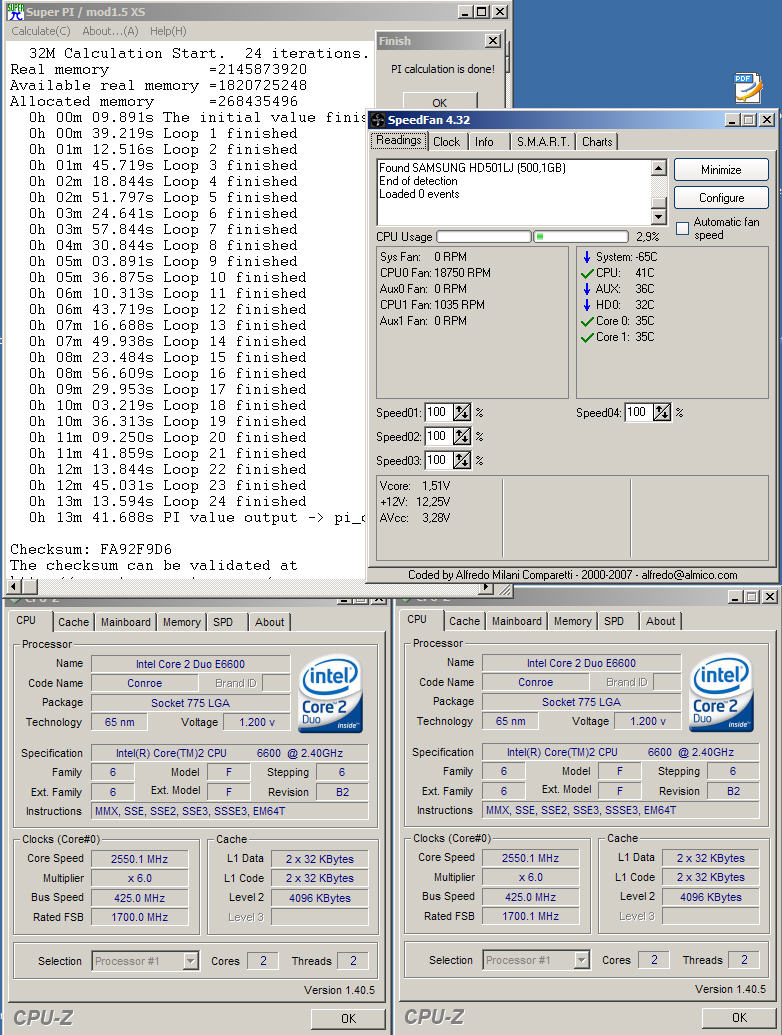The width and height of the screenshot is (782, 1035).
Task: Click Super PI horizontal scrollbar left arrow
Action: [13, 587]
